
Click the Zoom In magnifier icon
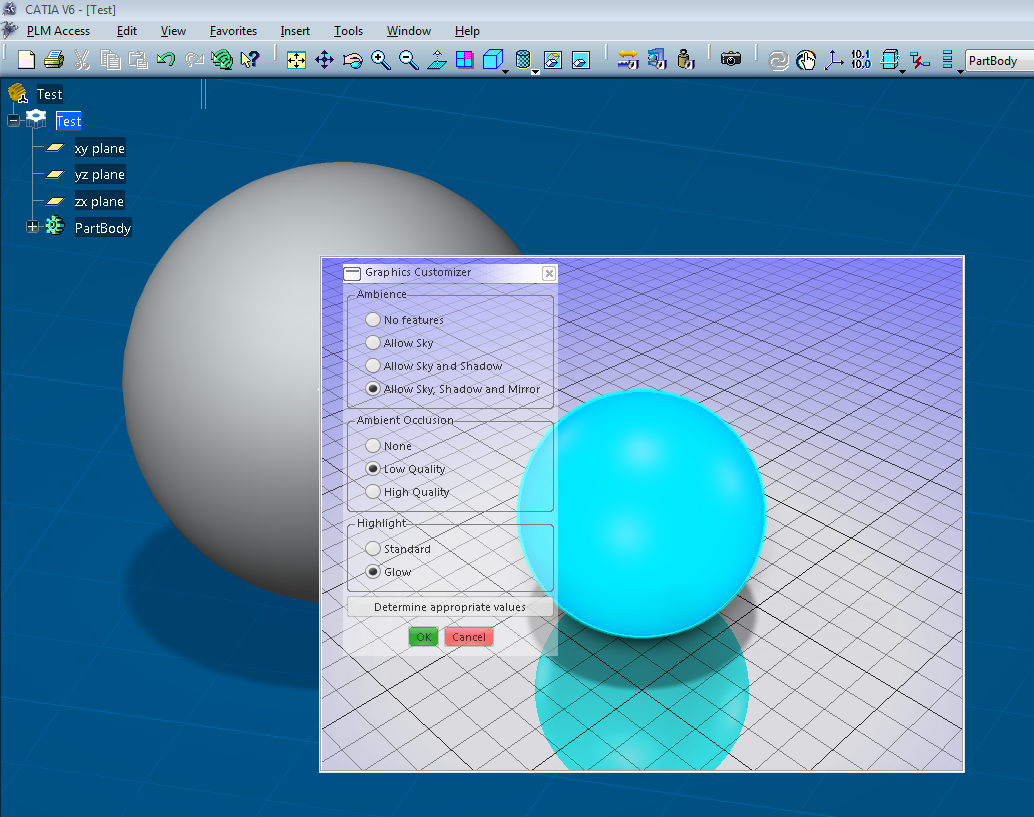tap(380, 60)
